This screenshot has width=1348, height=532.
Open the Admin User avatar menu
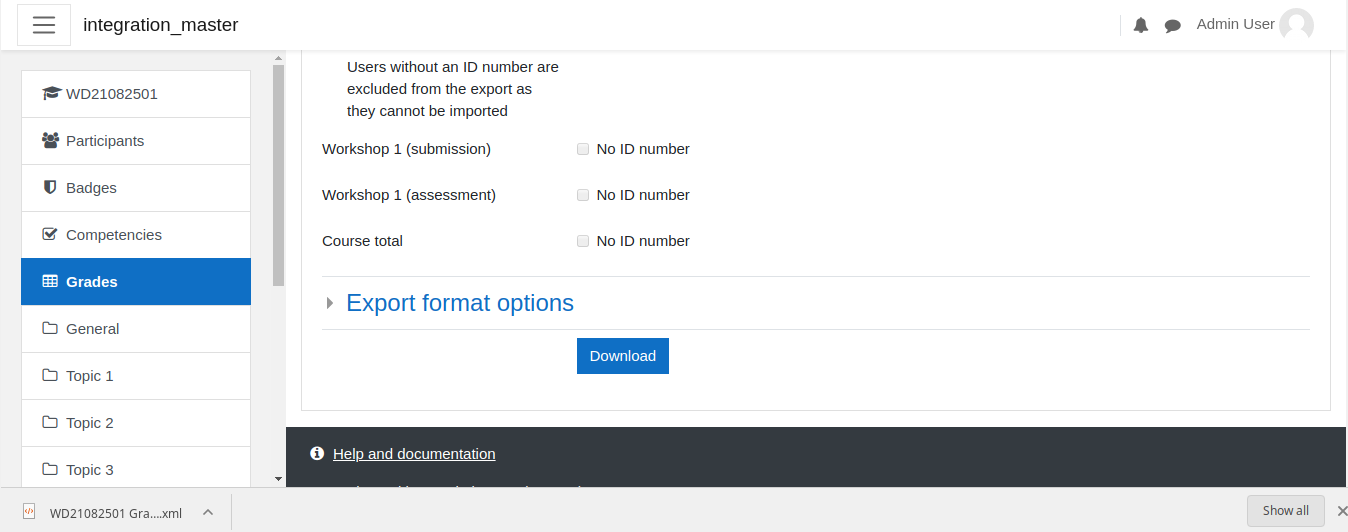point(1296,25)
